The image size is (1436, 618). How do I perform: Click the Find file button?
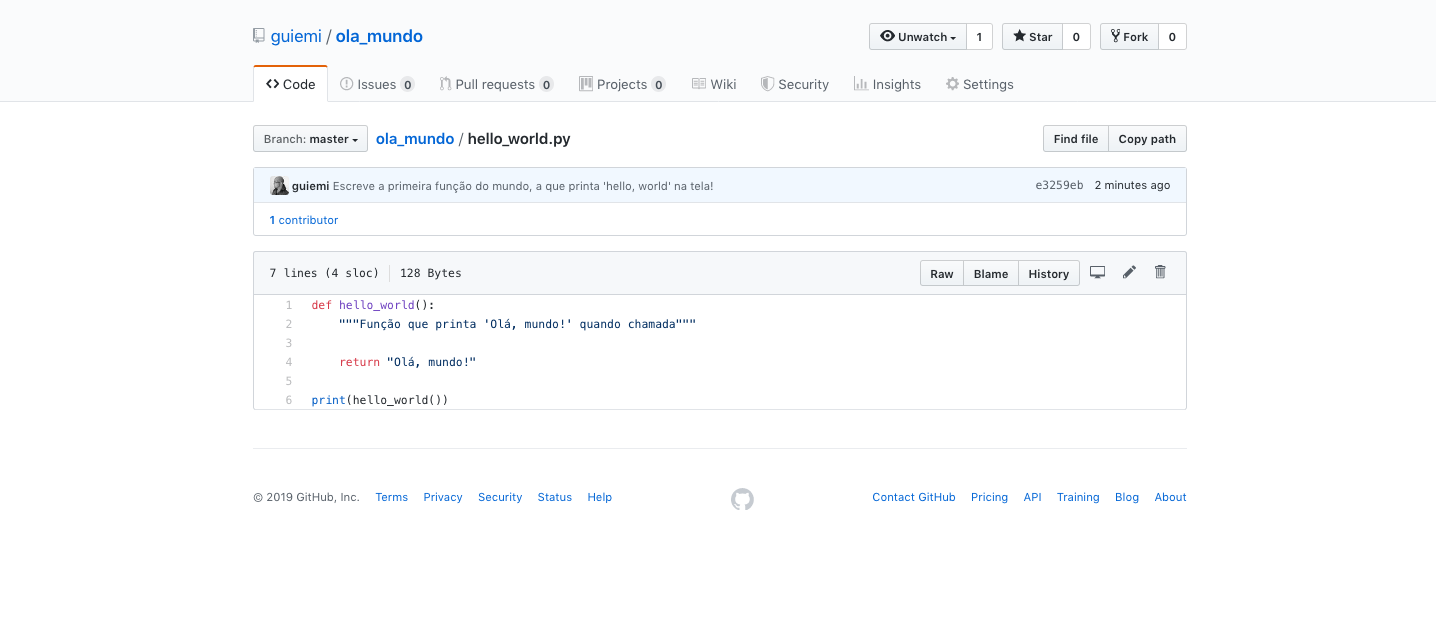(1075, 139)
